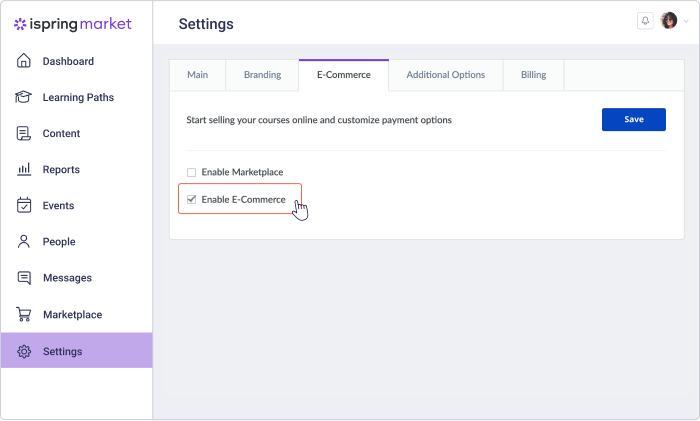The width and height of the screenshot is (700, 421).
Task: Open the Marketplace shopping cart icon
Action: pos(24,314)
